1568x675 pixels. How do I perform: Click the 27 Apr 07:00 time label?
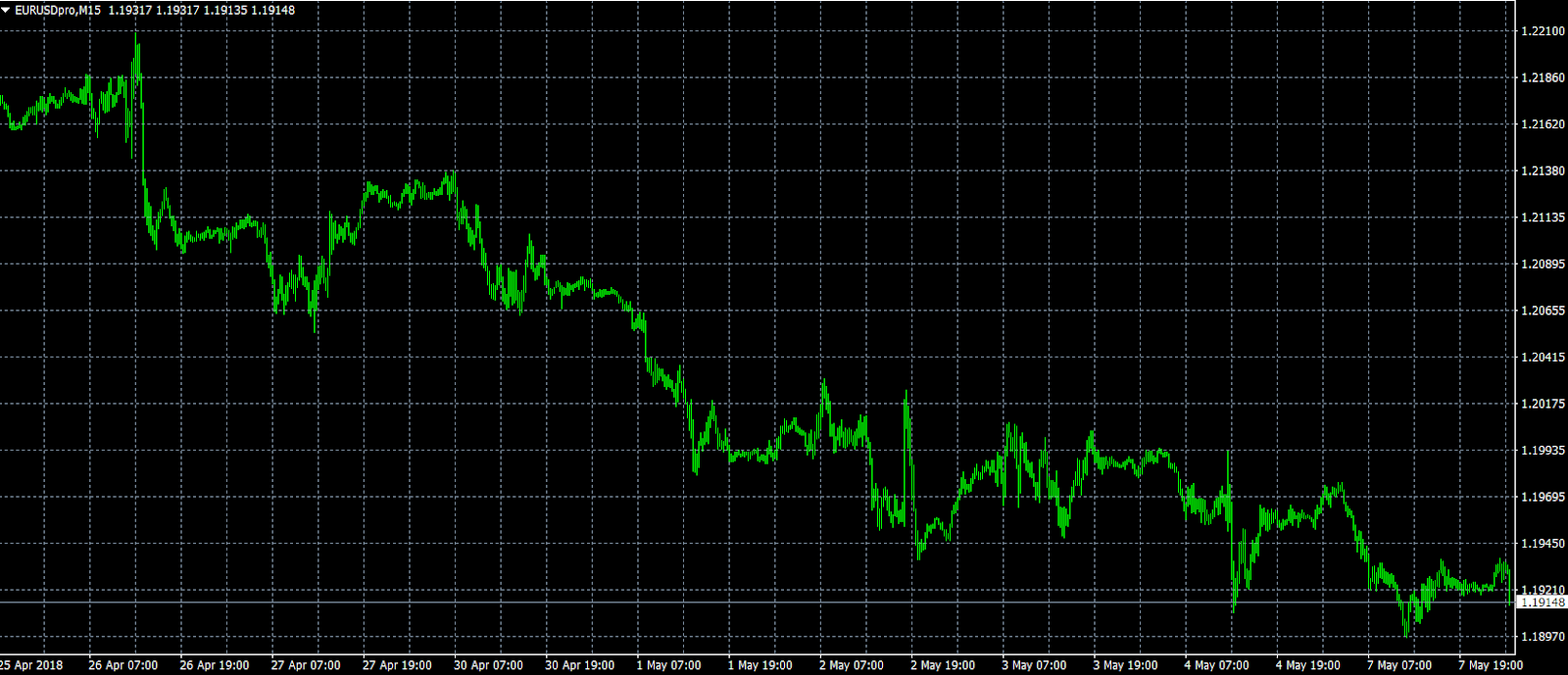(306, 665)
